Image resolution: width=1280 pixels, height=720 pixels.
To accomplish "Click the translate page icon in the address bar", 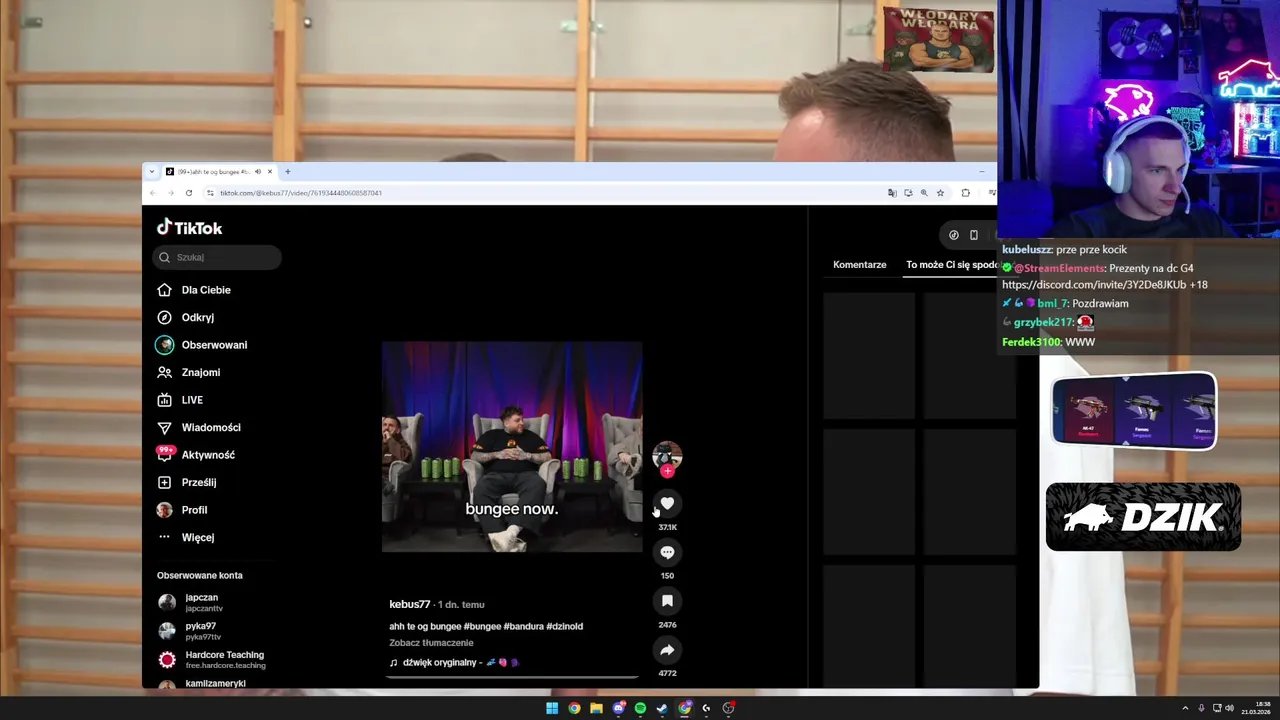I will coord(892,193).
